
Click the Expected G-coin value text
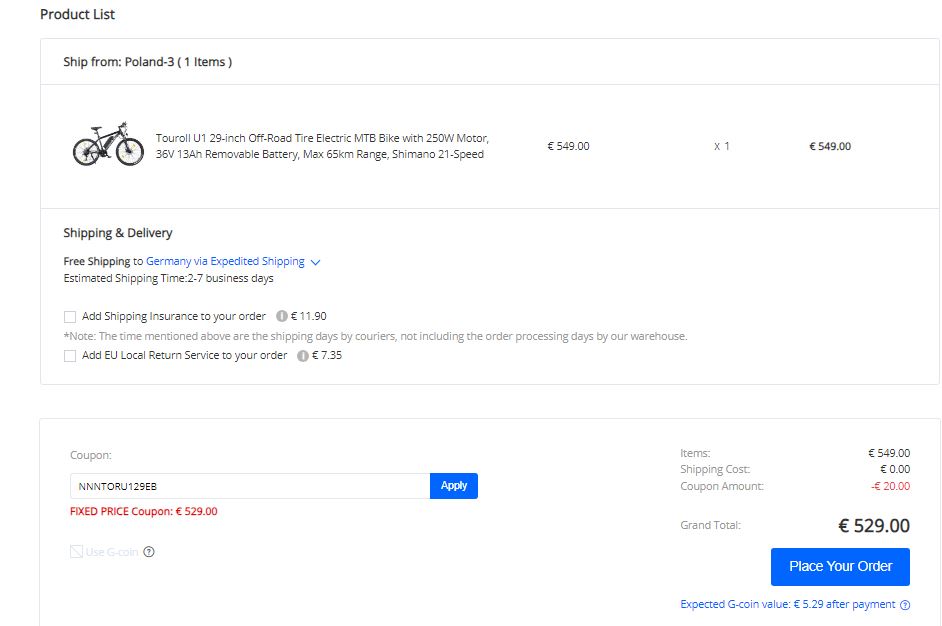(x=788, y=604)
